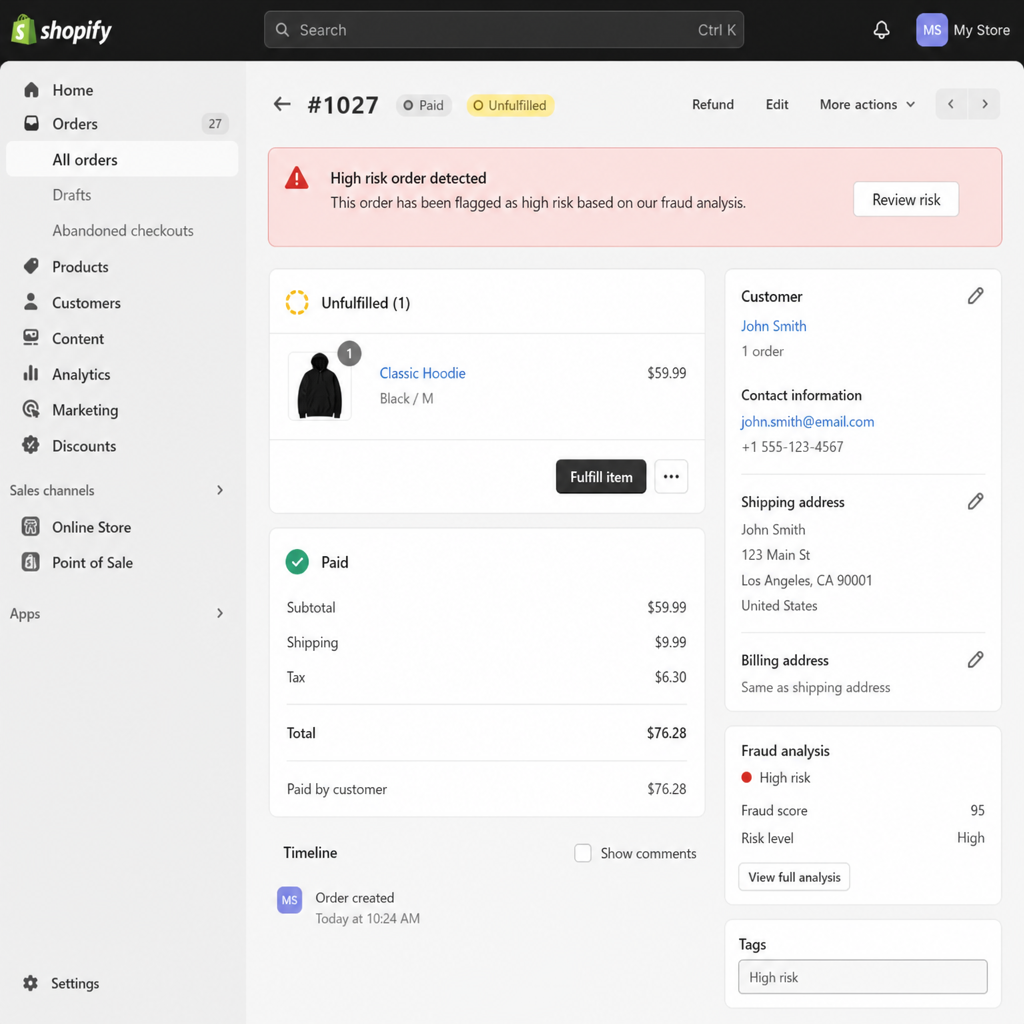Click the Paid status badge
The image size is (1024, 1024).
point(424,105)
